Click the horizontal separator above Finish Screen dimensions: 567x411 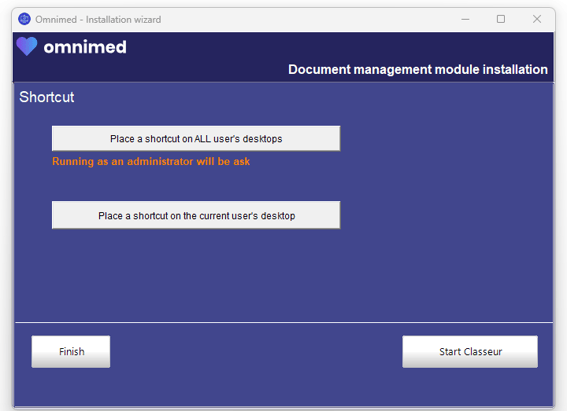pos(284,322)
